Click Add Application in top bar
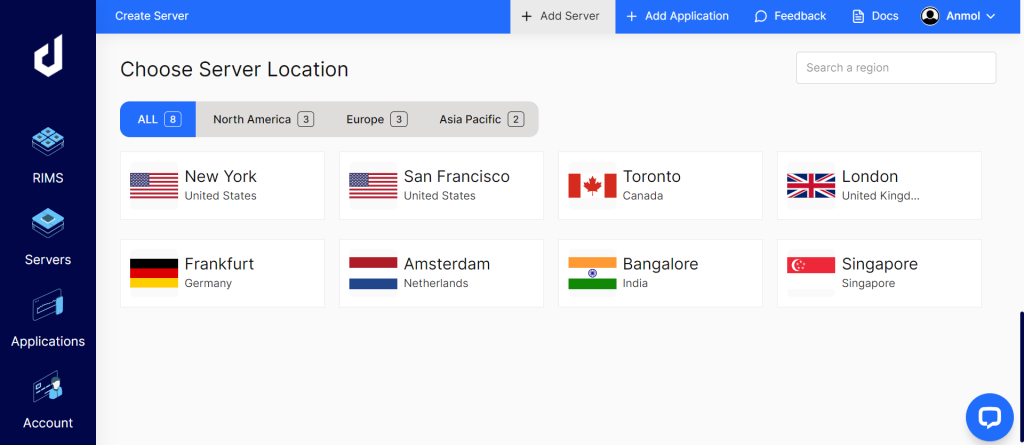 click(677, 16)
